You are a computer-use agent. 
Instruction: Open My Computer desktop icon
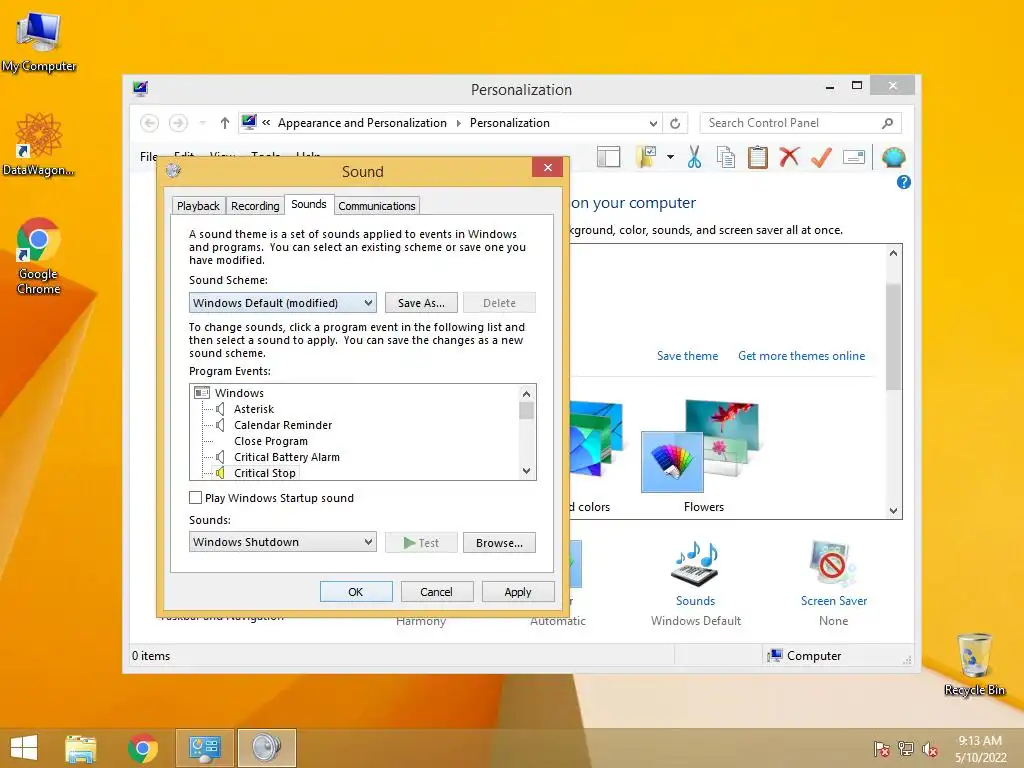pyautogui.click(x=39, y=42)
